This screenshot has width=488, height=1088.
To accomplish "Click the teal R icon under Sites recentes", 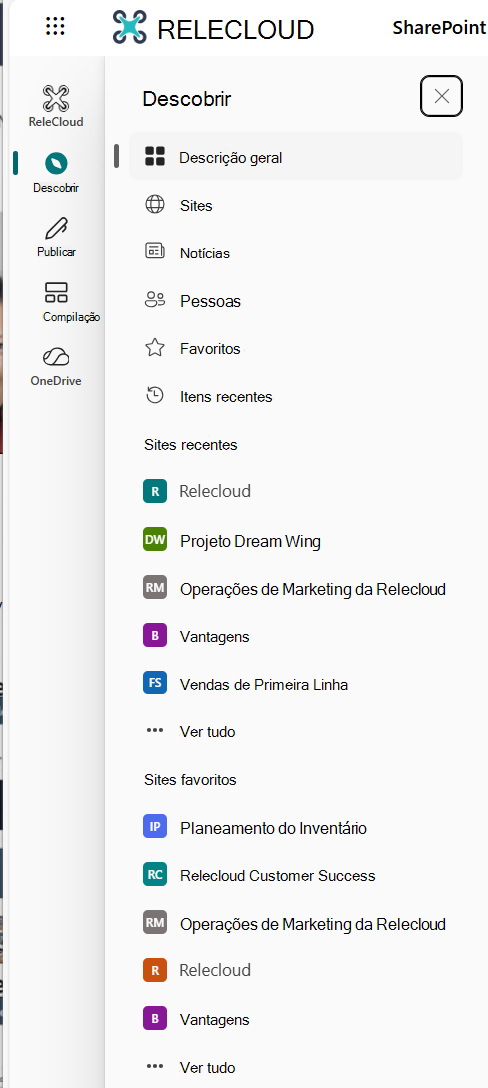I will pyautogui.click(x=155, y=491).
